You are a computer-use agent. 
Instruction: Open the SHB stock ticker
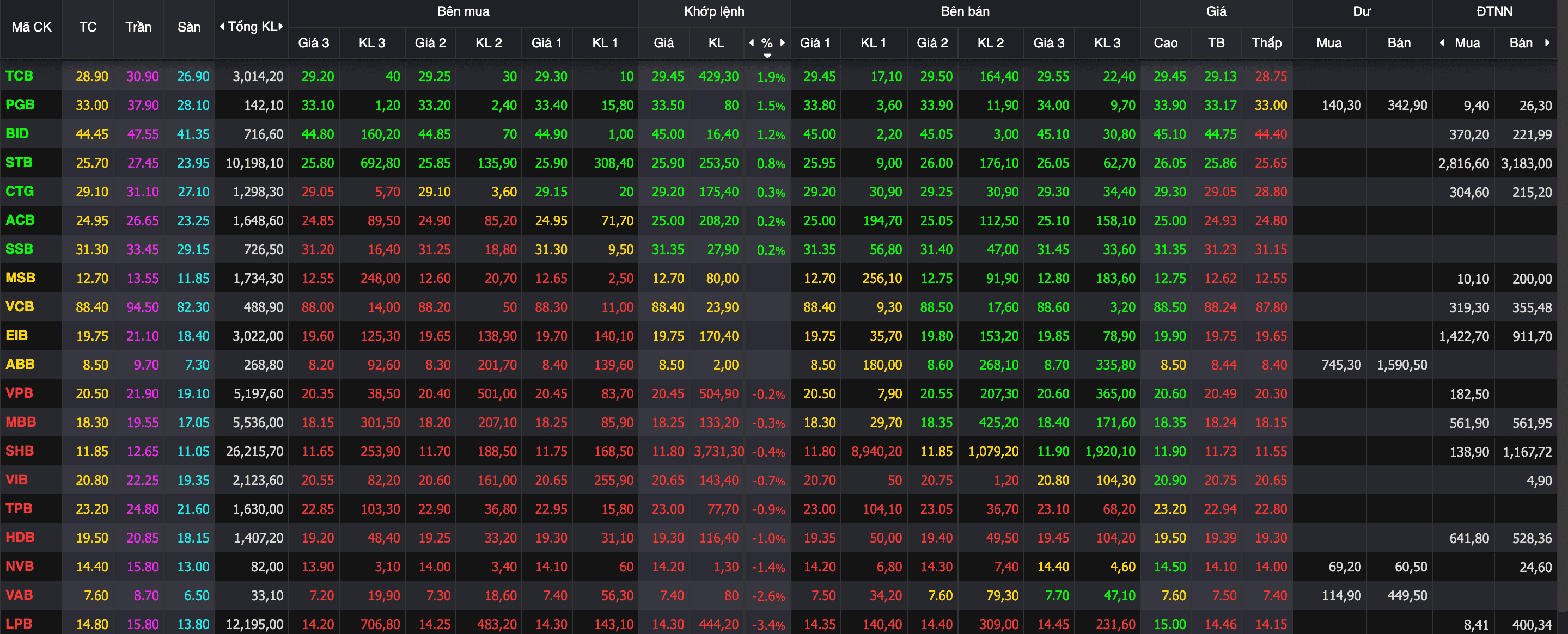20,451
